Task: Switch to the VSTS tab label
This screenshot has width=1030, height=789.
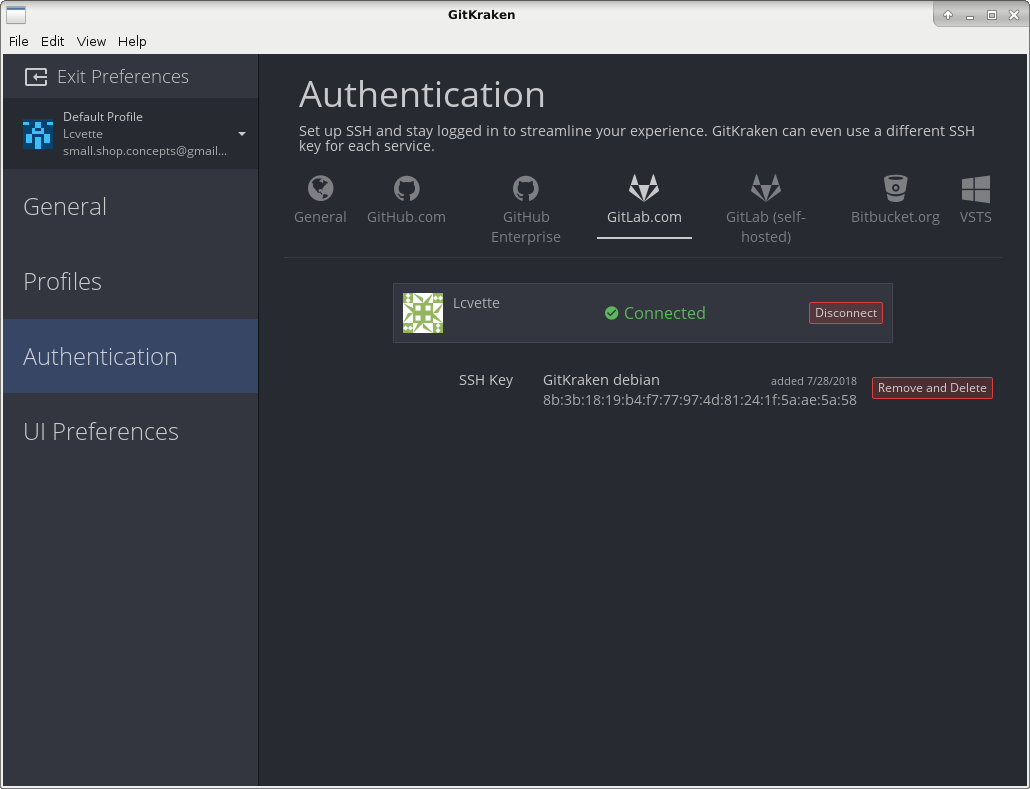Action: (x=975, y=217)
